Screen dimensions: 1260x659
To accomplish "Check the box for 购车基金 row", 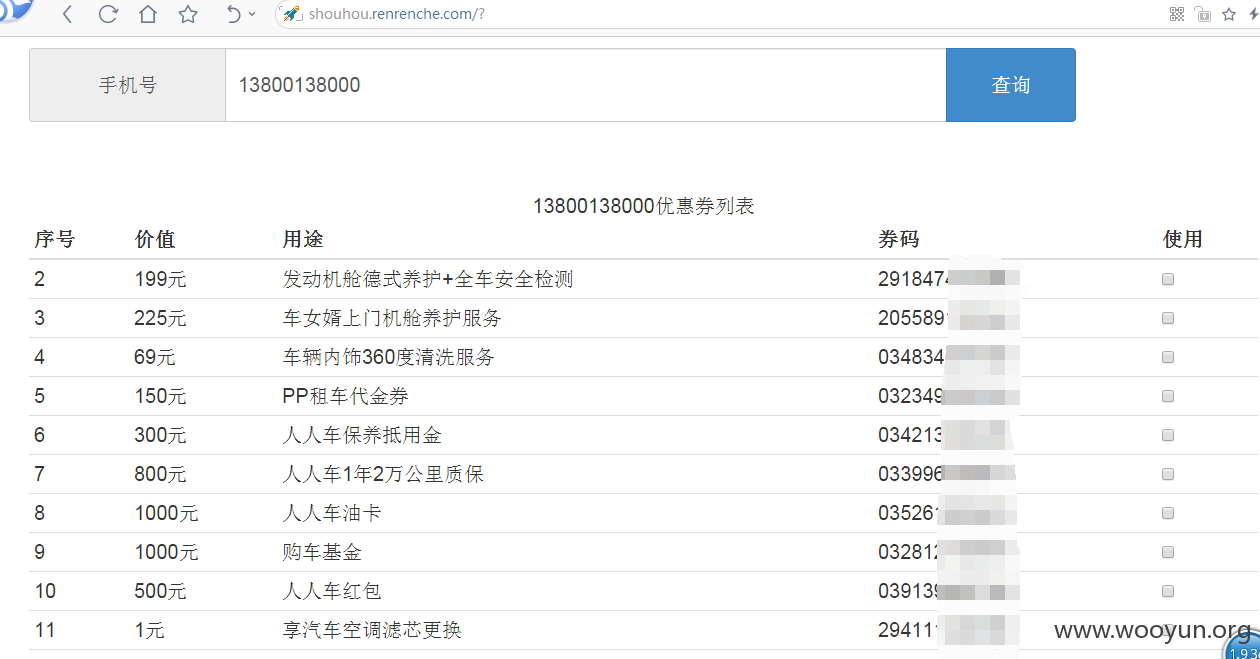I will (1168, 552).
